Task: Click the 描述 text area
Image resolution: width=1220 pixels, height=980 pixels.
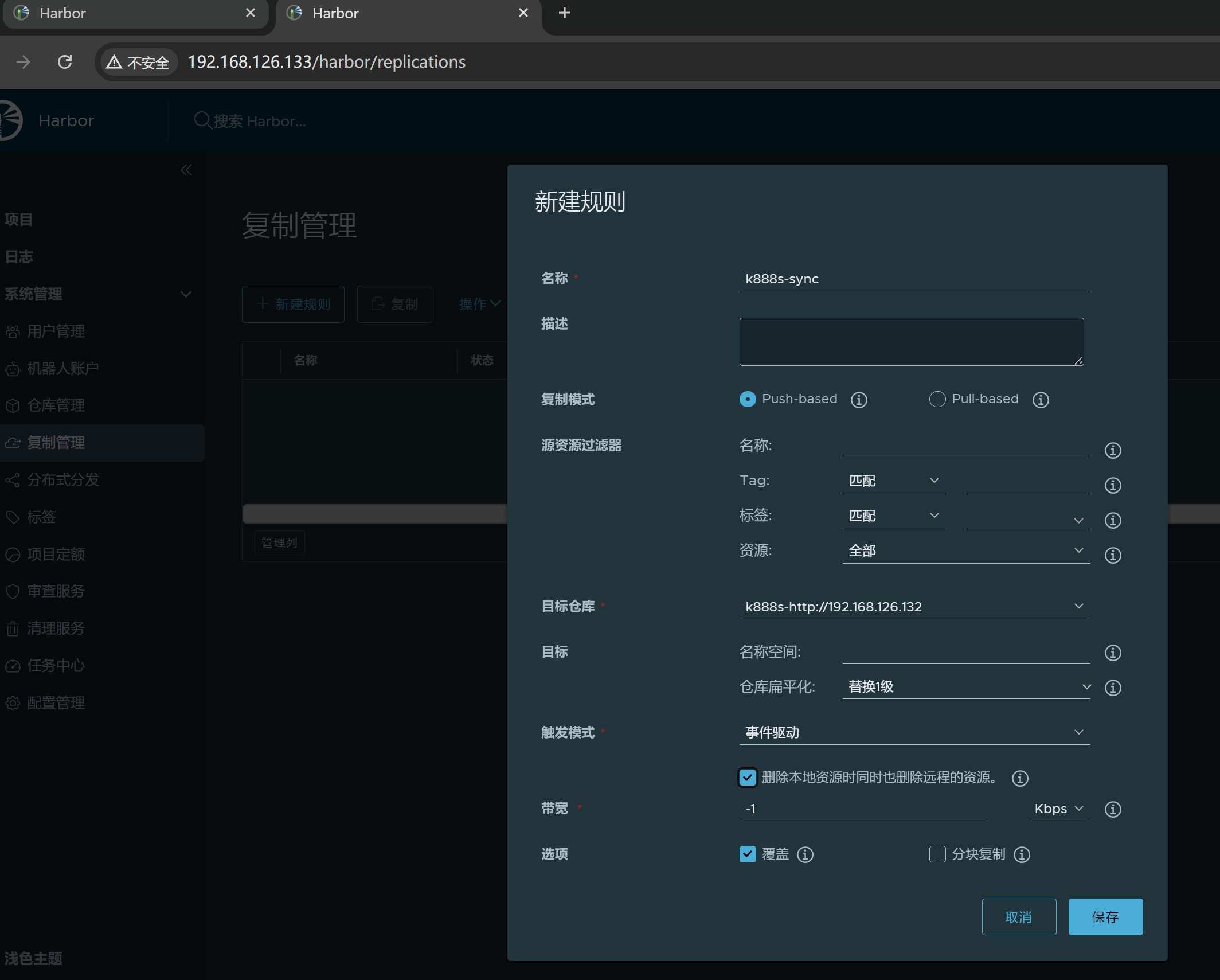Action: click(910, 342)
